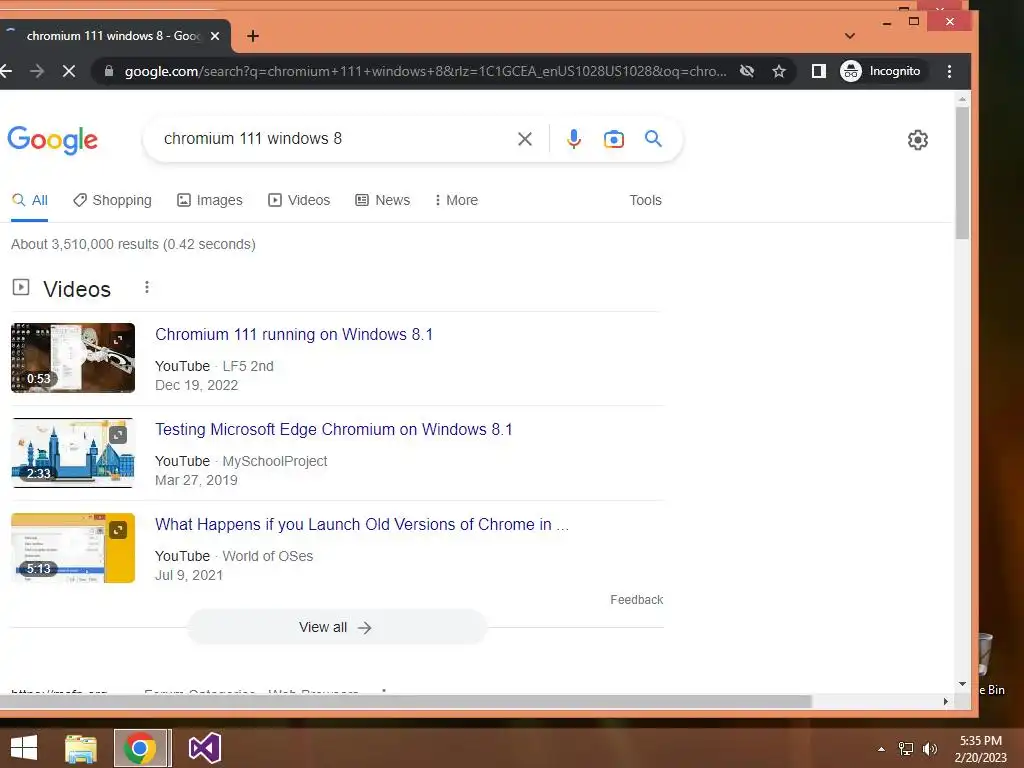The image size is (1024, 768).
Task: Open the Windows Start button
Action: (24, 748)
